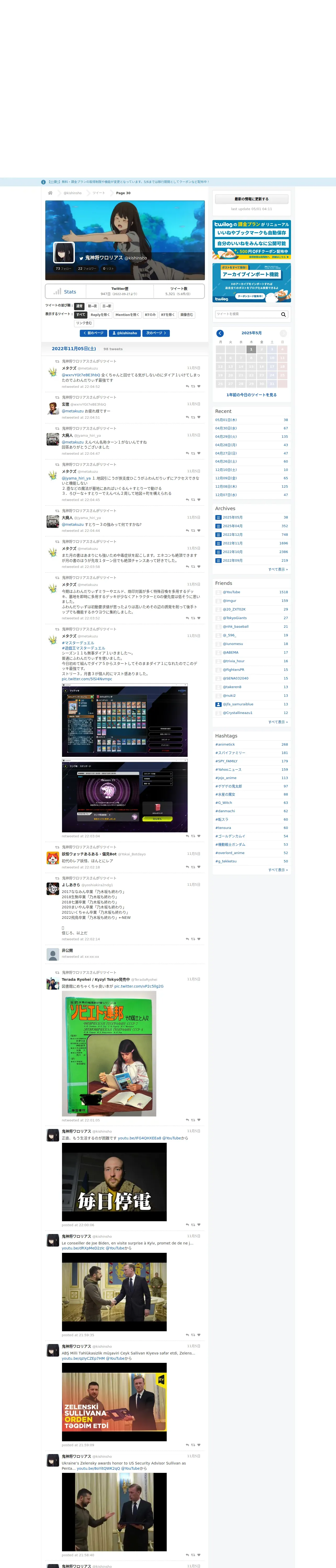Click 次のページ button
The image size is (336, 1568).
156,333
